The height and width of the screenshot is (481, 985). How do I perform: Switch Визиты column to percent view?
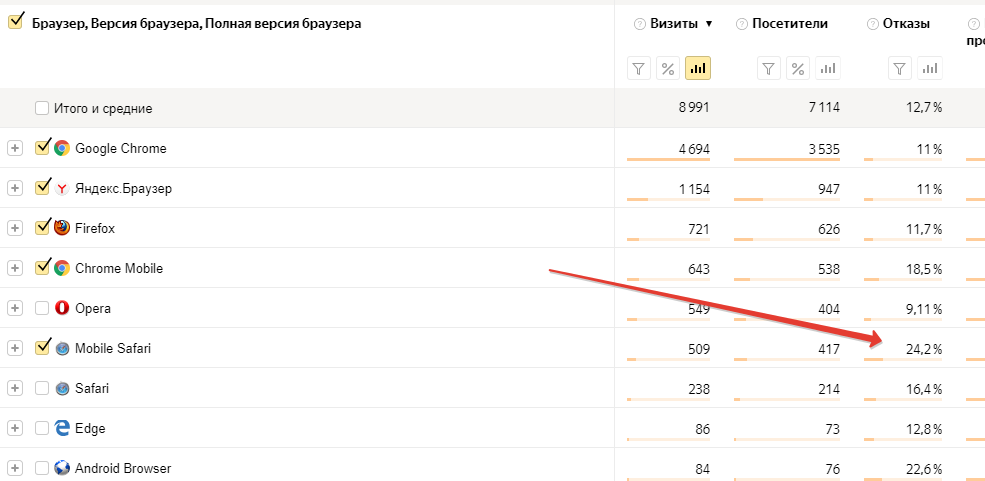pyautogui.click(x=668, y=68)
